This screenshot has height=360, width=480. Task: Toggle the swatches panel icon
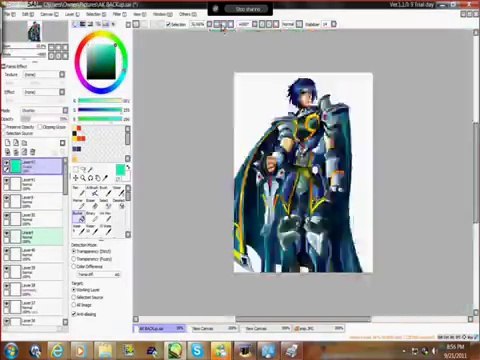[x=105, y=24]
